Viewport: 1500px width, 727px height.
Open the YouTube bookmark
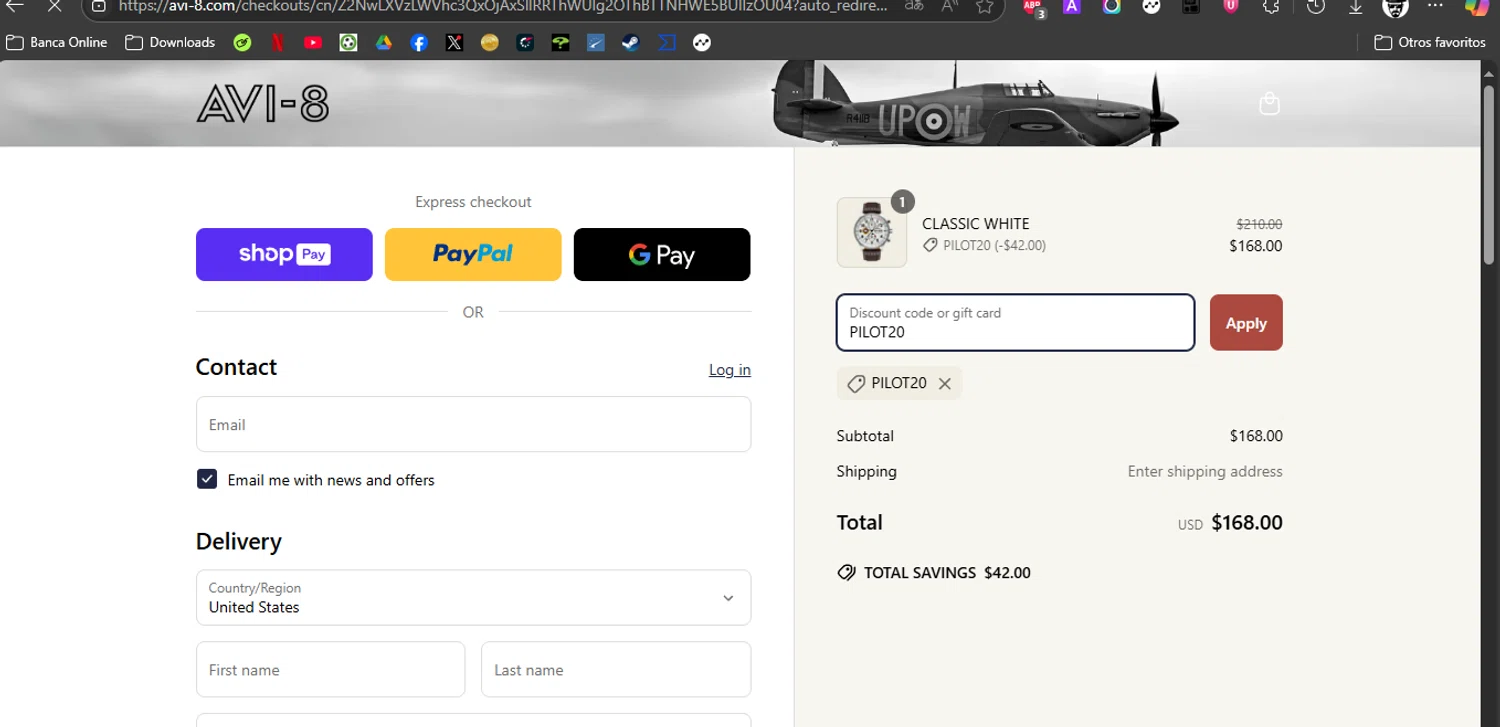[312, 43]
